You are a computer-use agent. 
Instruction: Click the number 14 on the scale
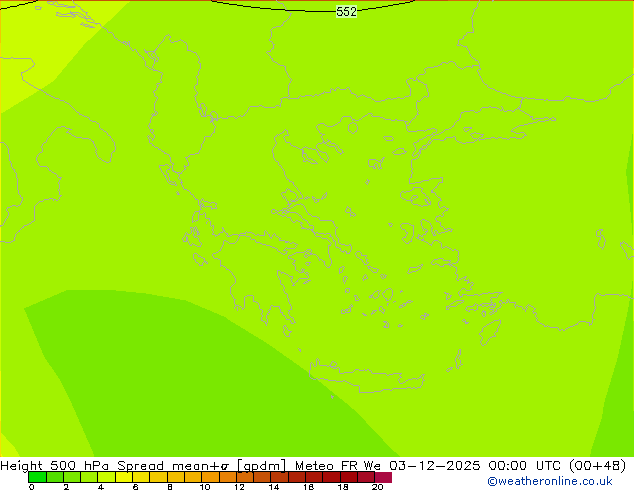pos(273,487)
